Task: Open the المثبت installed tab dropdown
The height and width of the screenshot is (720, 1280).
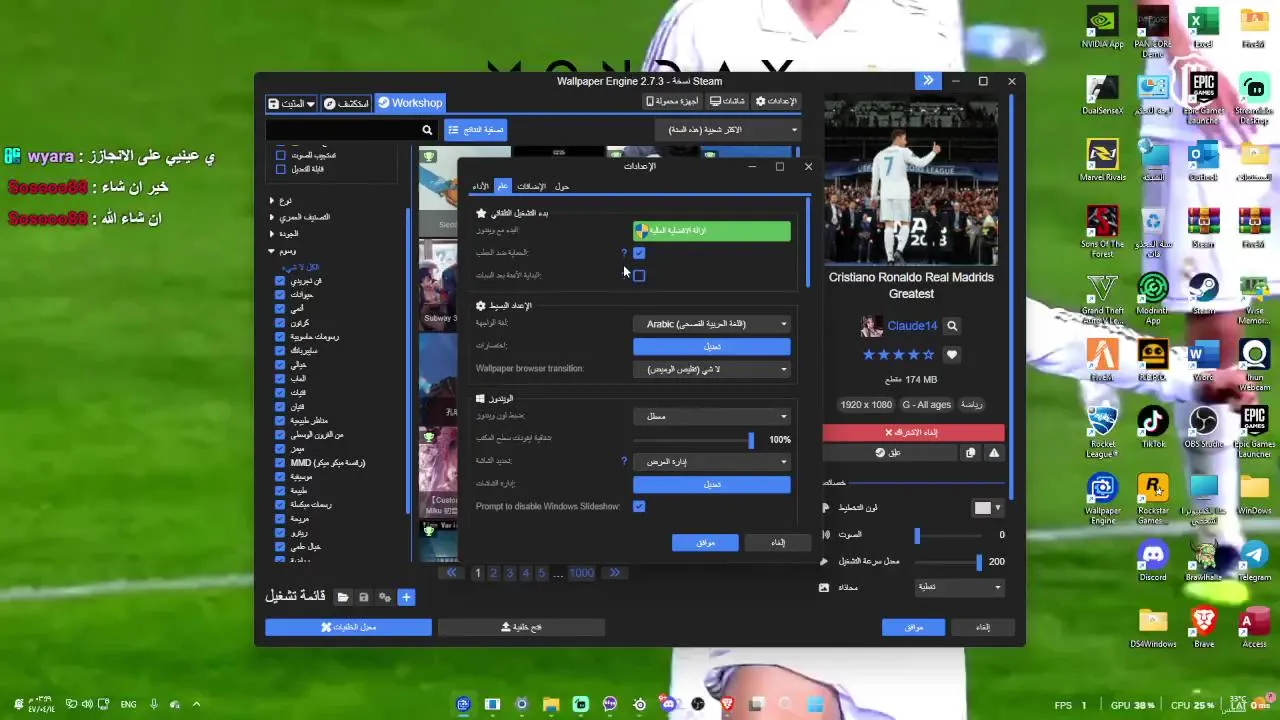Action: pyautogui.click(x=291, y=103)
